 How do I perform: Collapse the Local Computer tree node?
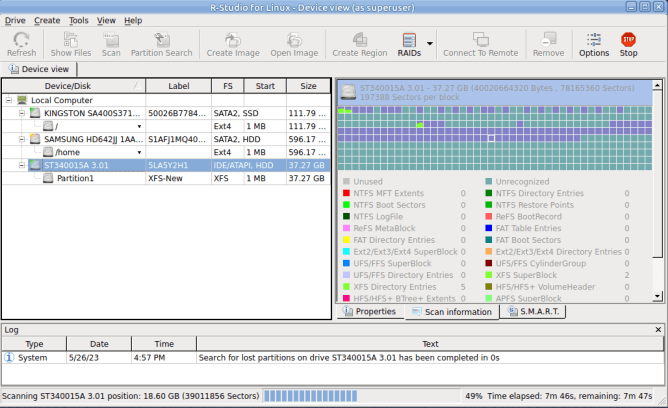(8, 101)
